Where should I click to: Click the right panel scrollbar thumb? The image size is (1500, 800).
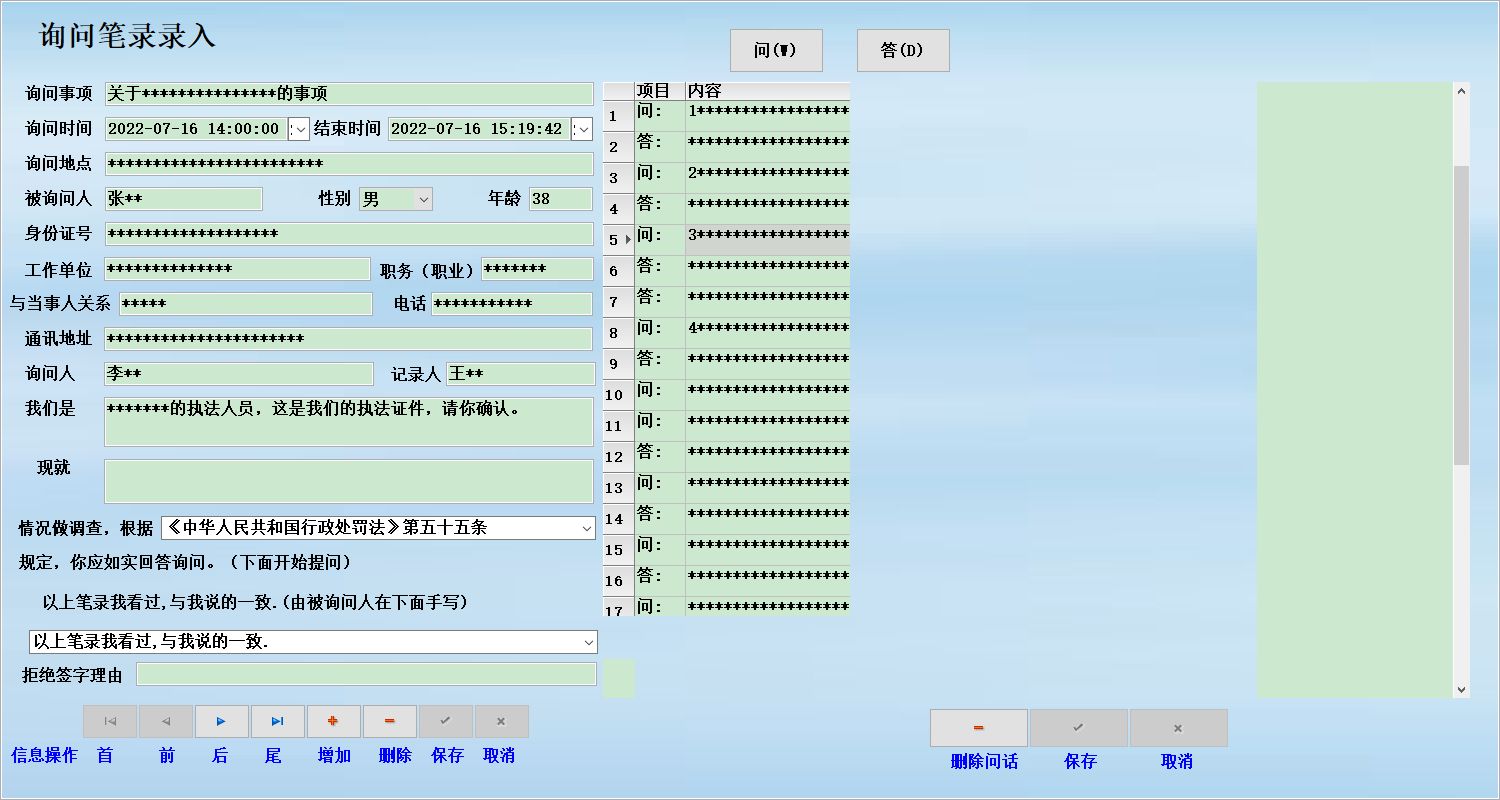tap(1462, 315)
